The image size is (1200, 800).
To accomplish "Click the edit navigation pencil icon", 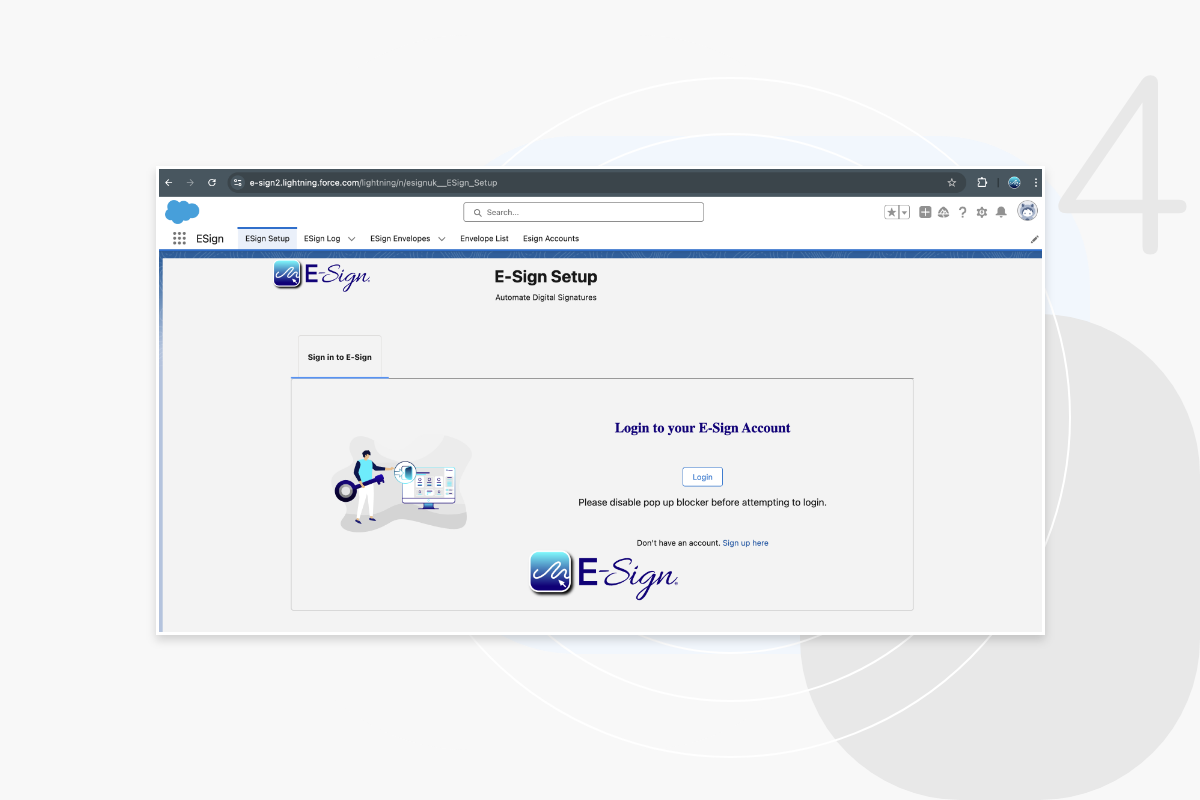I will [1034, 239].
